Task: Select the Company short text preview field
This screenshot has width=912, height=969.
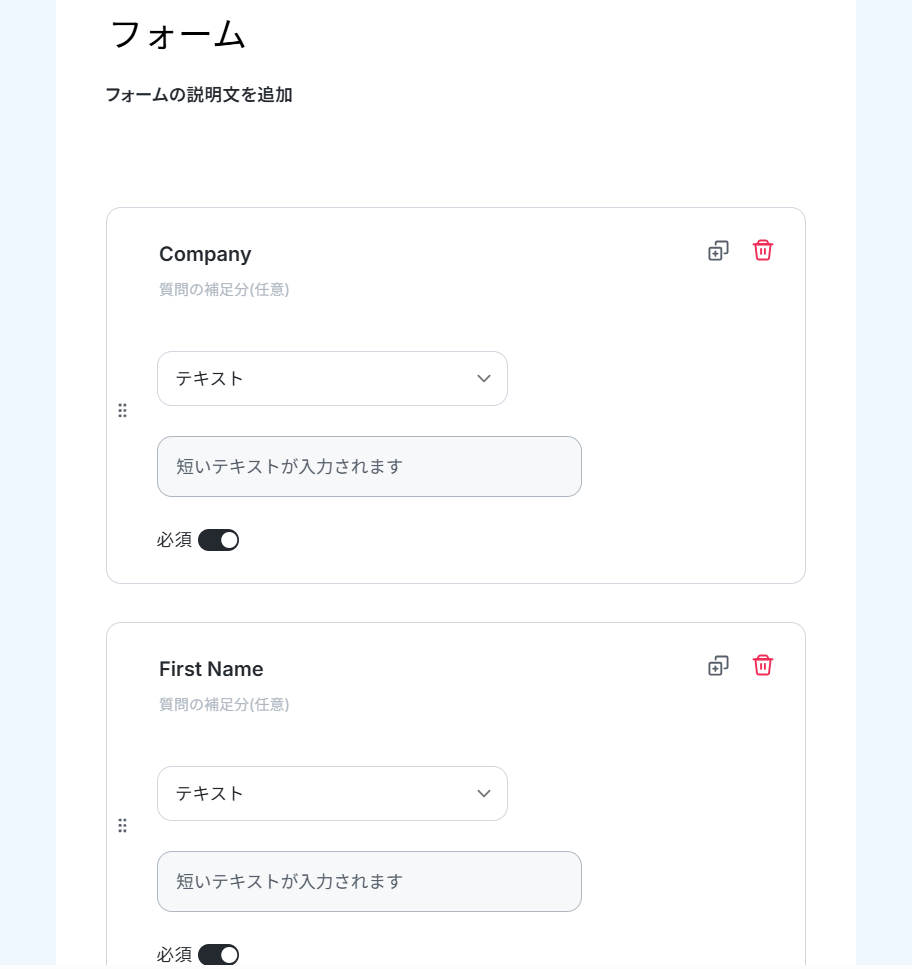Action: click(x=369, y=467)
